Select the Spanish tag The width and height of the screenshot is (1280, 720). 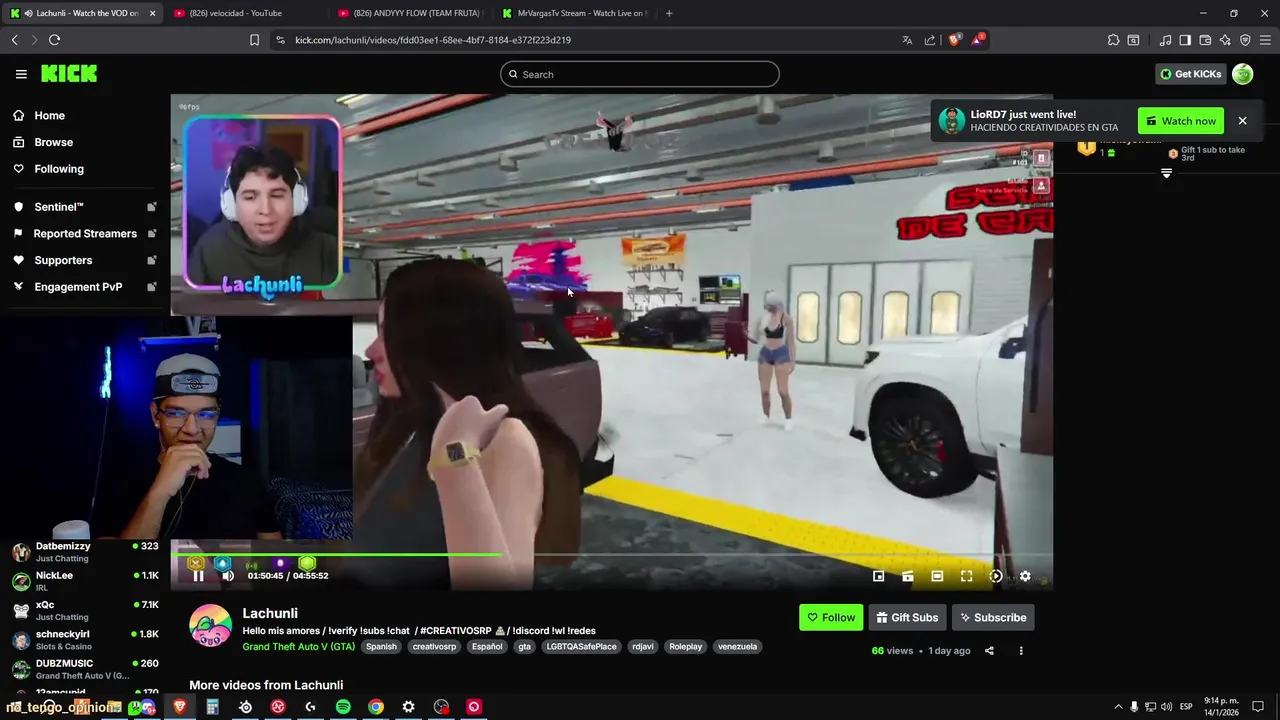381,647
